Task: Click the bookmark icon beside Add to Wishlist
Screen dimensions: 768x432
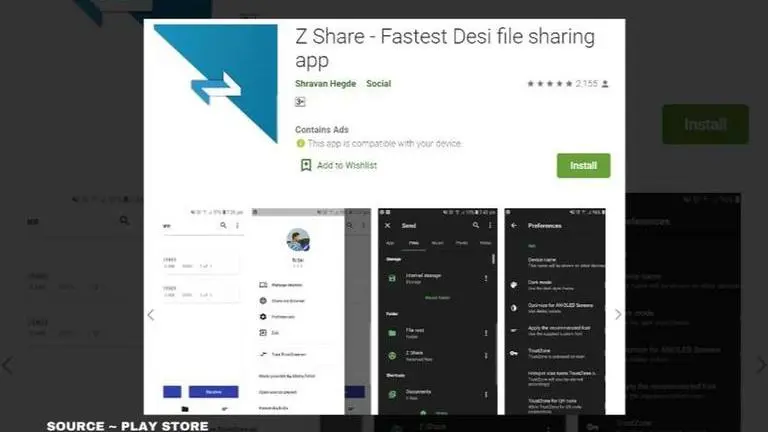Action: coord(306,166)
